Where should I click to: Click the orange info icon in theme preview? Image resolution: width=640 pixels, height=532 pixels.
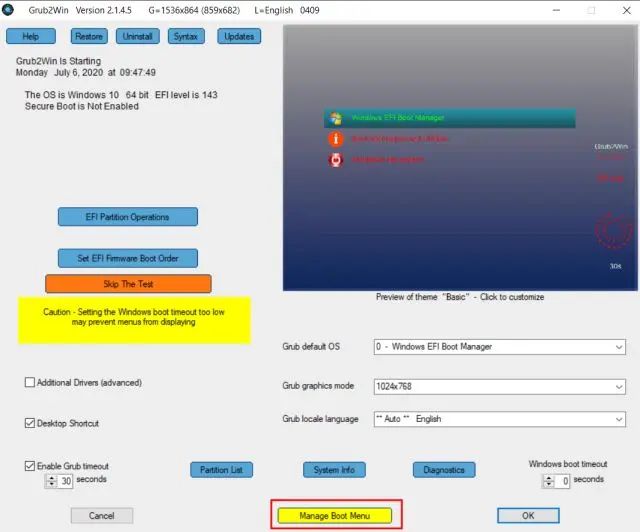point(336,139)
